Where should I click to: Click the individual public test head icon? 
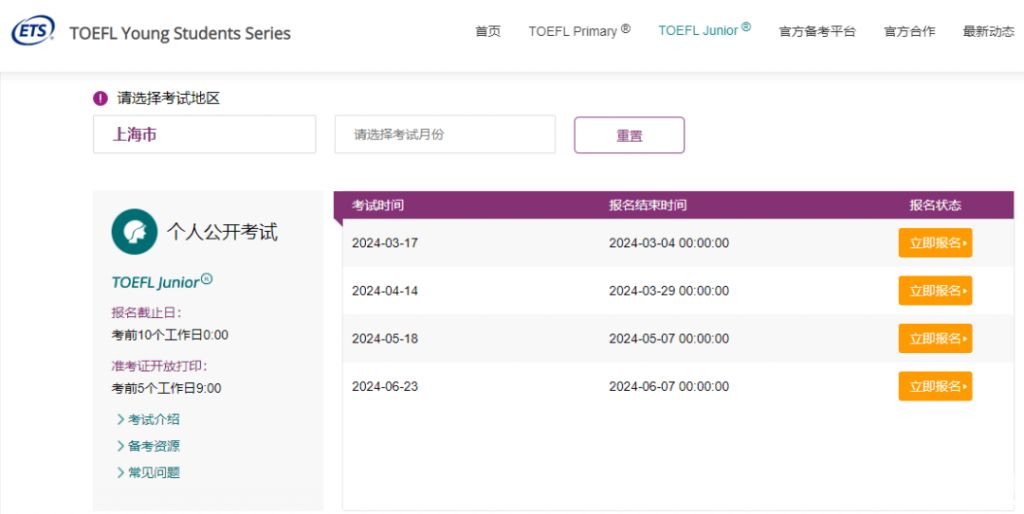pos(134,232)
